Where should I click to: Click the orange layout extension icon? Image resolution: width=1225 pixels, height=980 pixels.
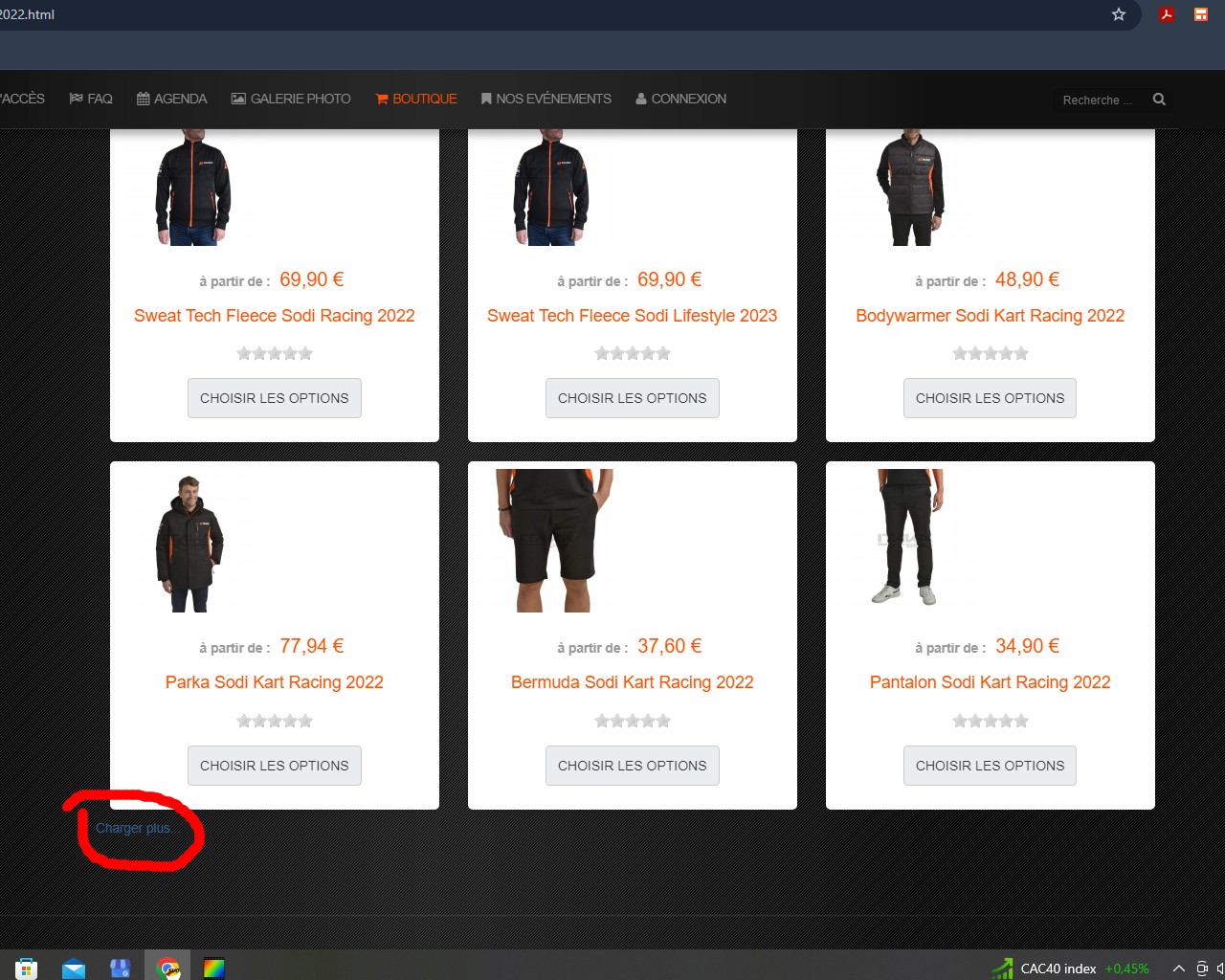(1200, 14)
